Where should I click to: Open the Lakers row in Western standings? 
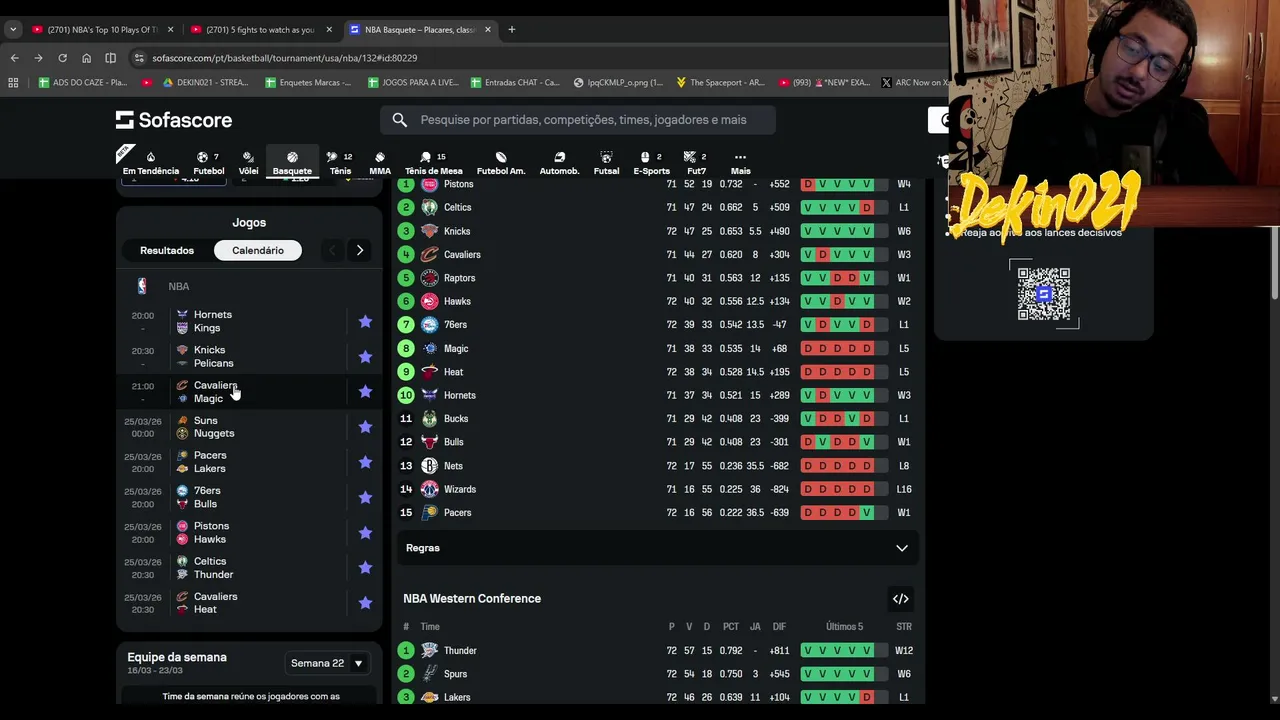(657, 697)
